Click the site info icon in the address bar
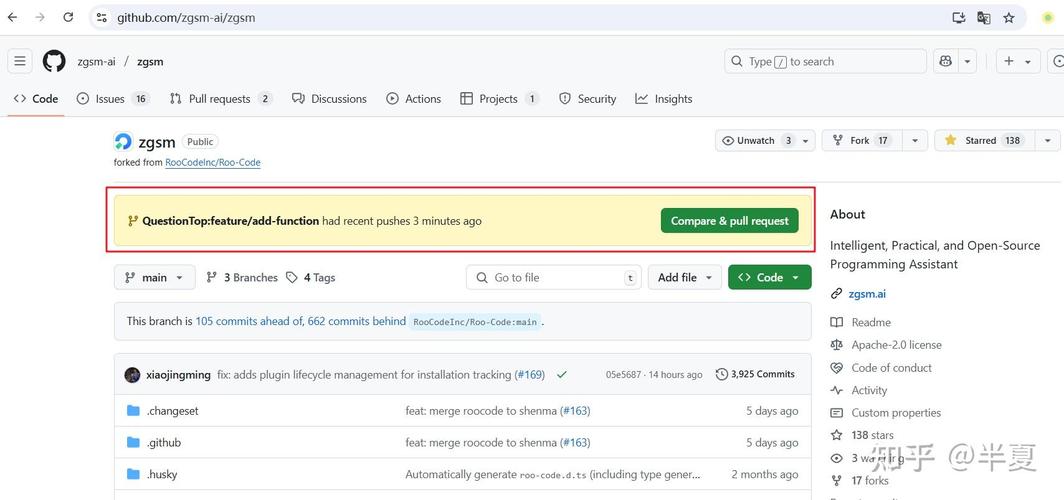This screenshot has width=1064, height=500. pyautogui.click(x=101, y=18)
